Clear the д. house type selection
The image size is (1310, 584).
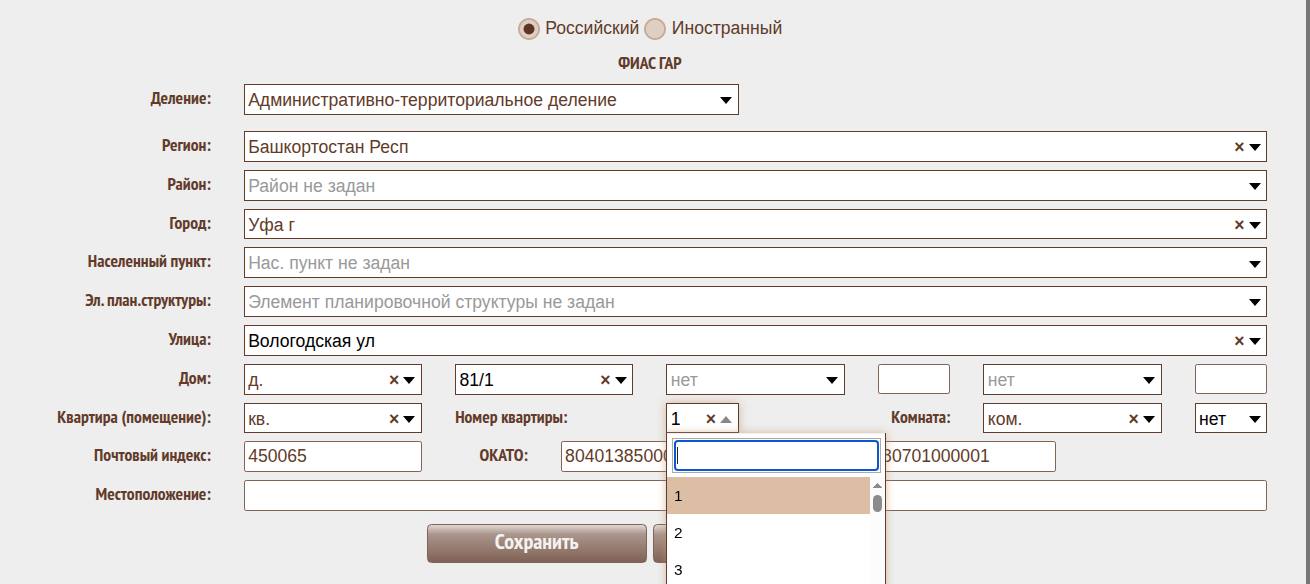[393, 380]
